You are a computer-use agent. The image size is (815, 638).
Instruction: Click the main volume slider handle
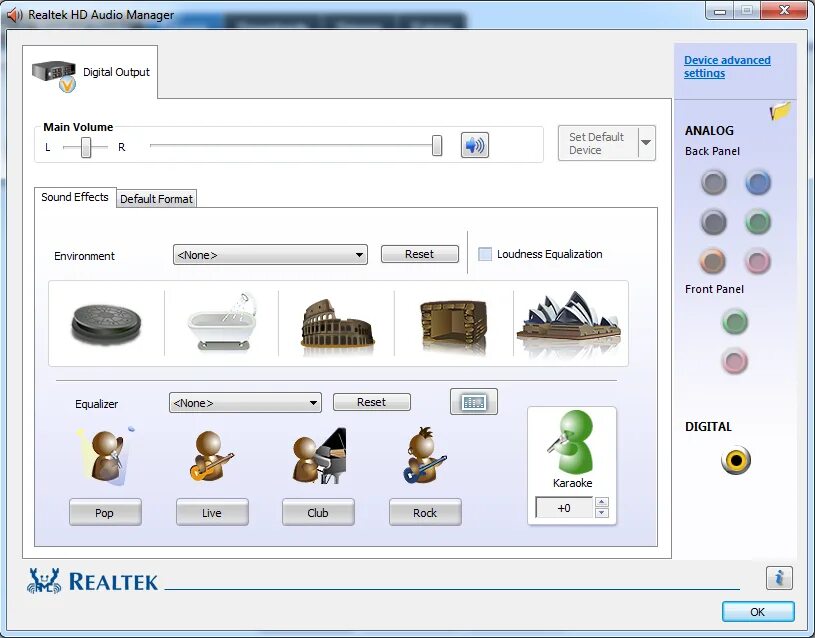tap(437, 146)
